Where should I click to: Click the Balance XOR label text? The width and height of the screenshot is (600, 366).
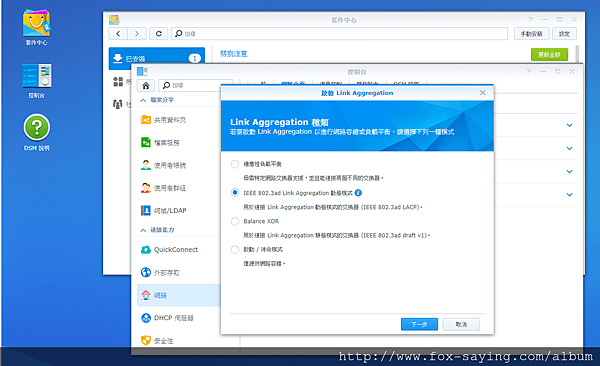click(x=261, y=221)
